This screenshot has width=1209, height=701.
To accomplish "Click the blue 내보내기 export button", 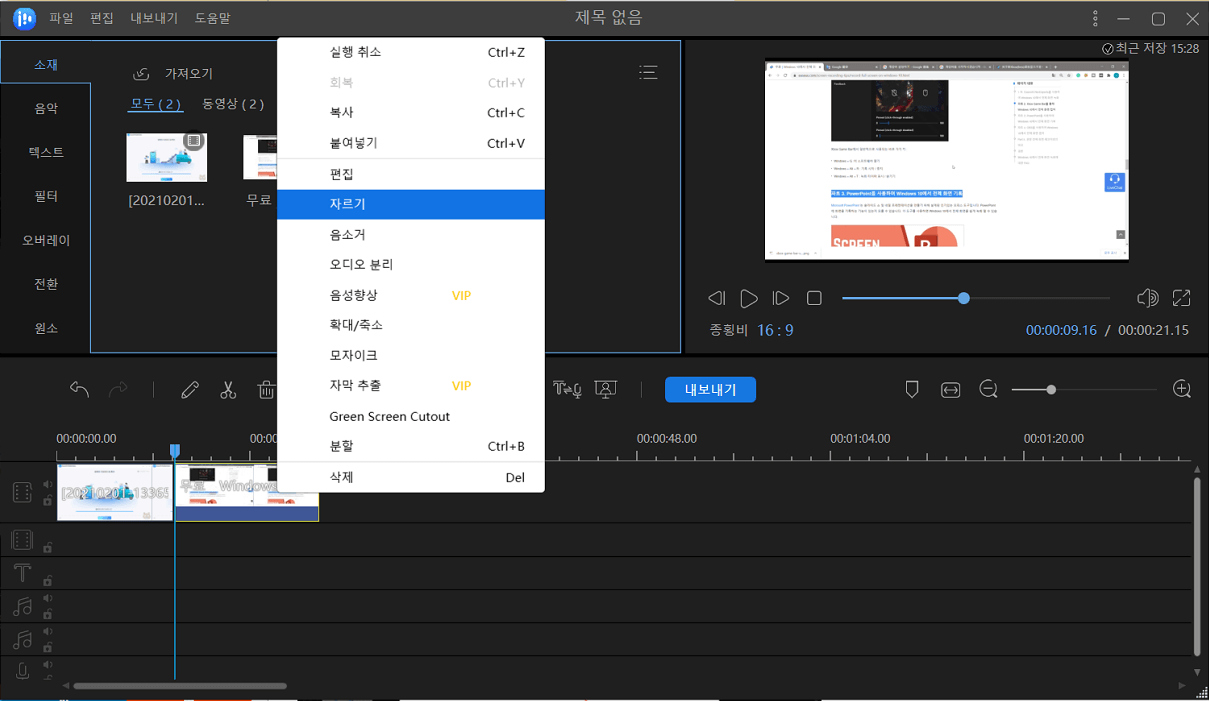I will click(x=710, y=390).
